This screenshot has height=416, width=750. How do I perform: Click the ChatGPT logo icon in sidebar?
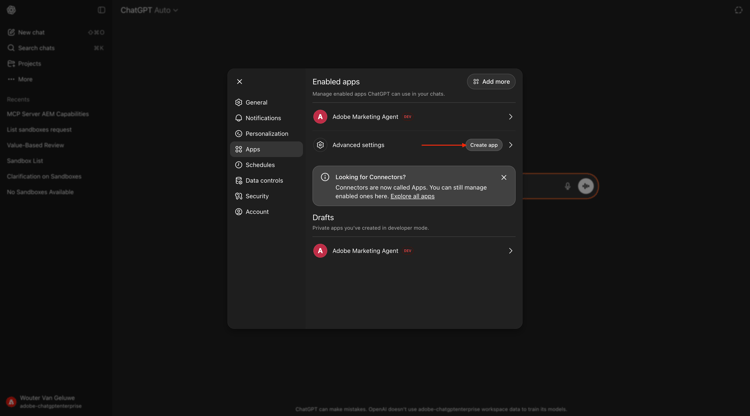11,10
